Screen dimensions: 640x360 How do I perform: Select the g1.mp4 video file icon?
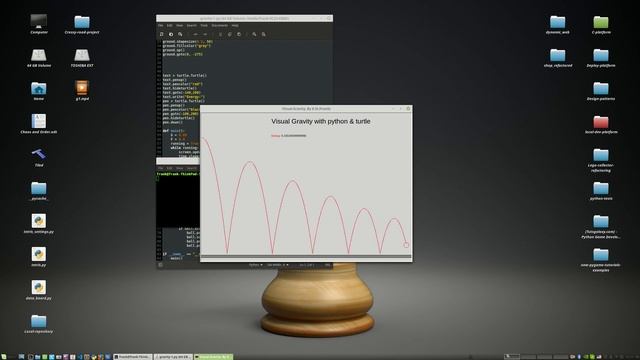pyautogui.click(x=82, y=91)
